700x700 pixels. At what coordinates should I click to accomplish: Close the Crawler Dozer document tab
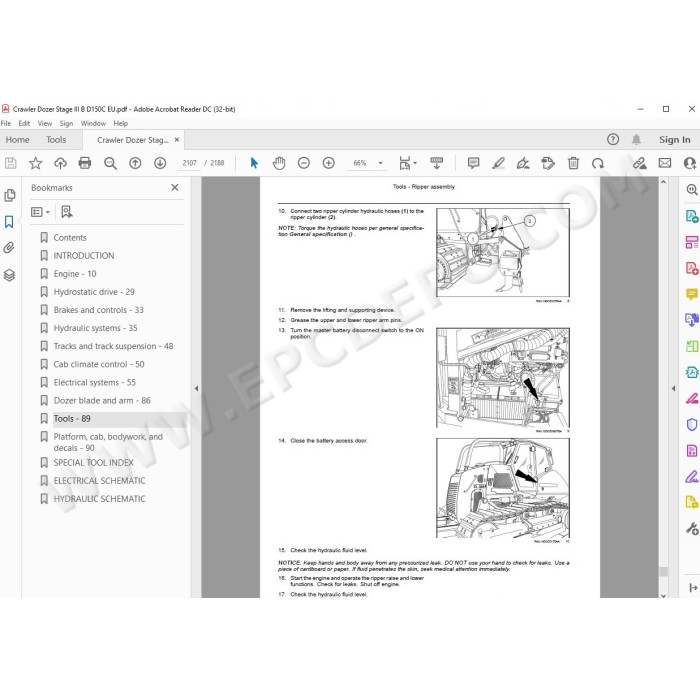pyautogui.click(x=177, y=140)
